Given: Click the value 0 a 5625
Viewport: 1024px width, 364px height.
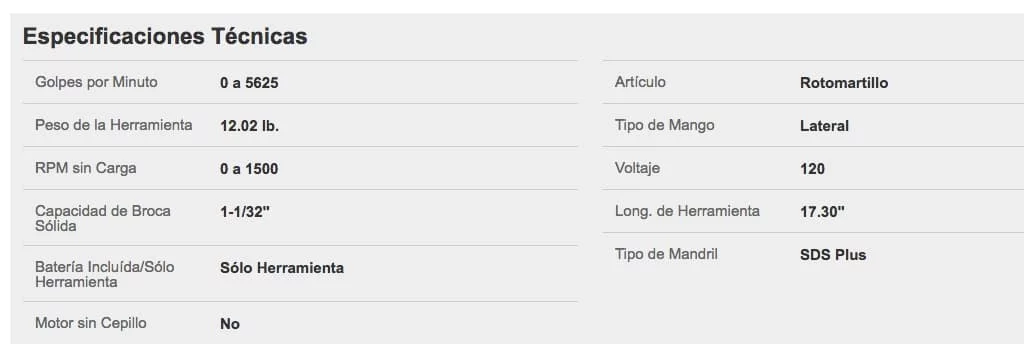Looking at the screenshot, I should click(249, 84).
